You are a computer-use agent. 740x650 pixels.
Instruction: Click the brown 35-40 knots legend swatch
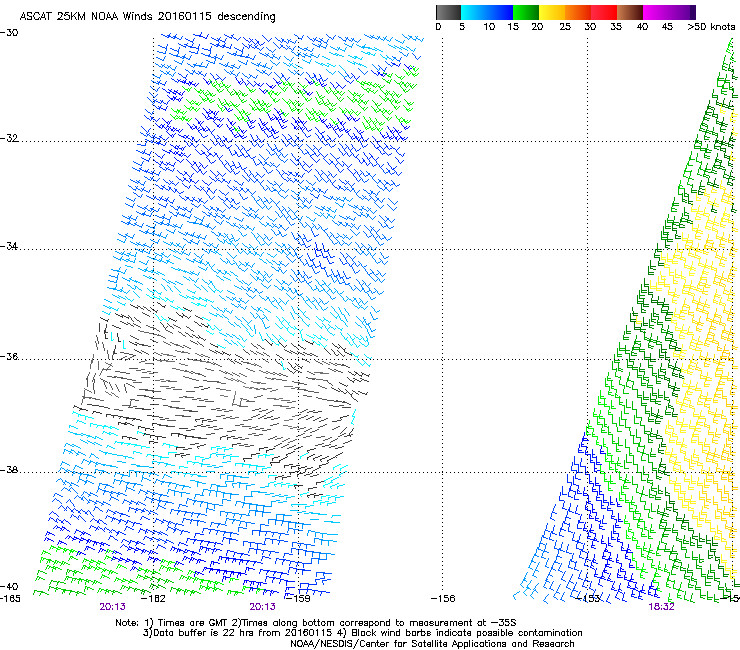coord(630,12)
